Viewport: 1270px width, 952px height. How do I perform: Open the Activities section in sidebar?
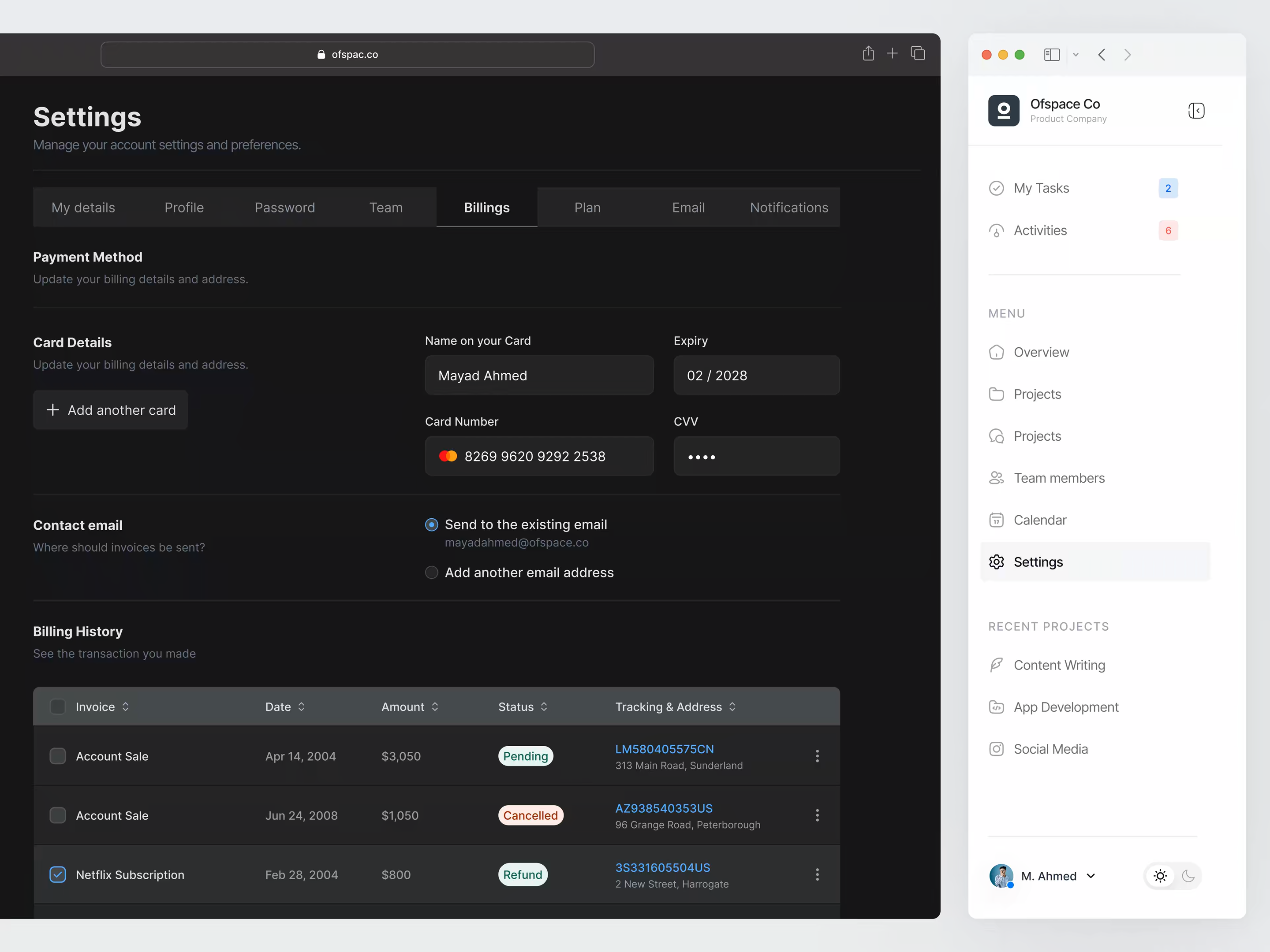point(1039,230)
